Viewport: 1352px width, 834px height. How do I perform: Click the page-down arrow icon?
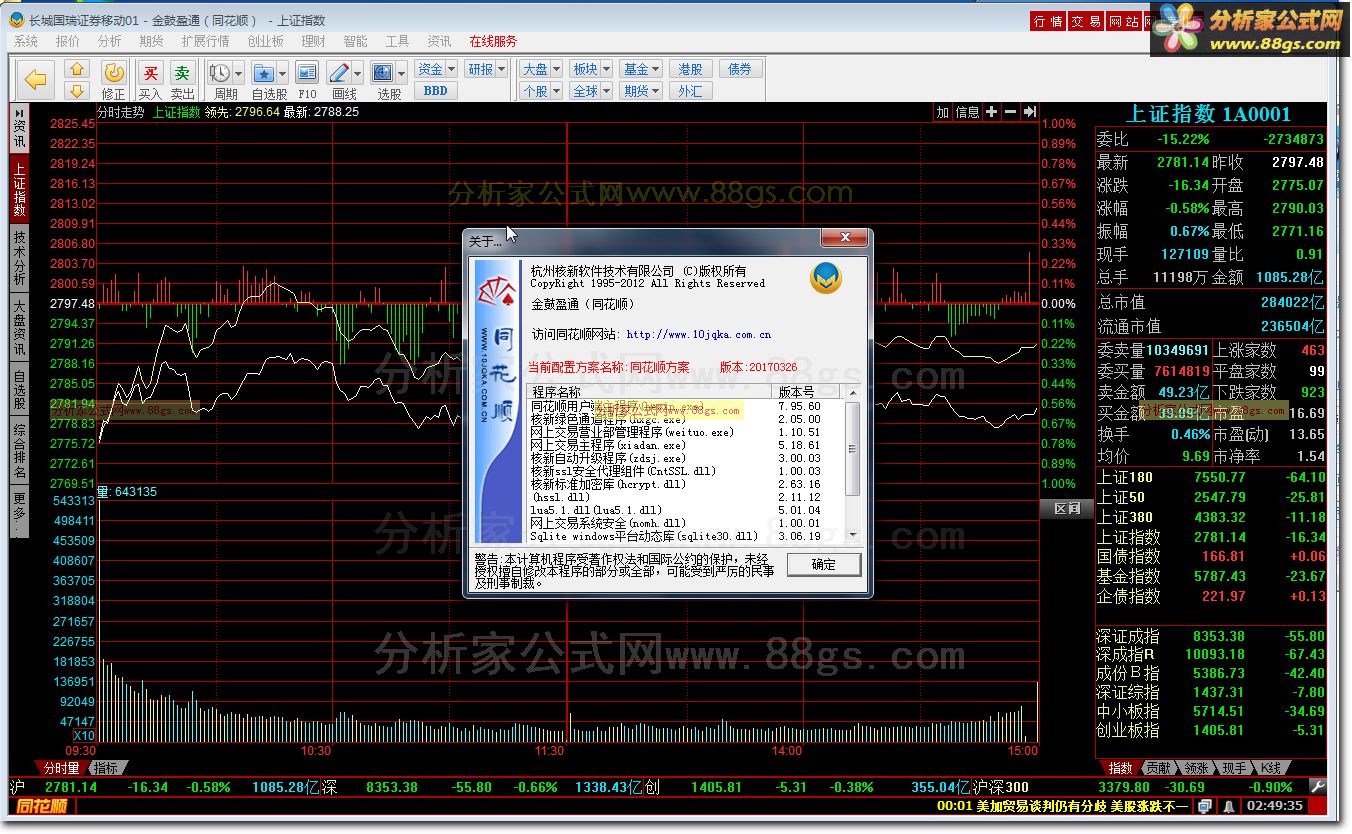coord(78,91)
